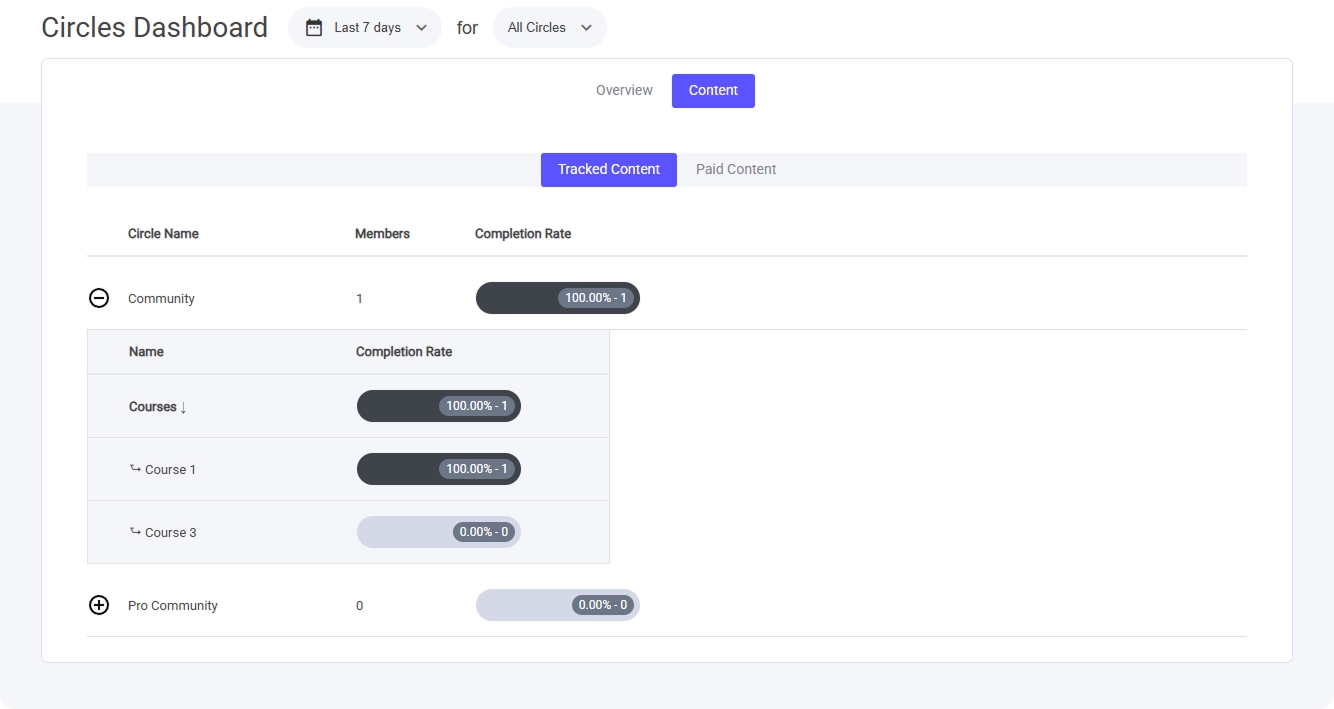Screen dimensions: 1334x709
Task: Click the calendar icon in date filter
Action: (314, 28)
